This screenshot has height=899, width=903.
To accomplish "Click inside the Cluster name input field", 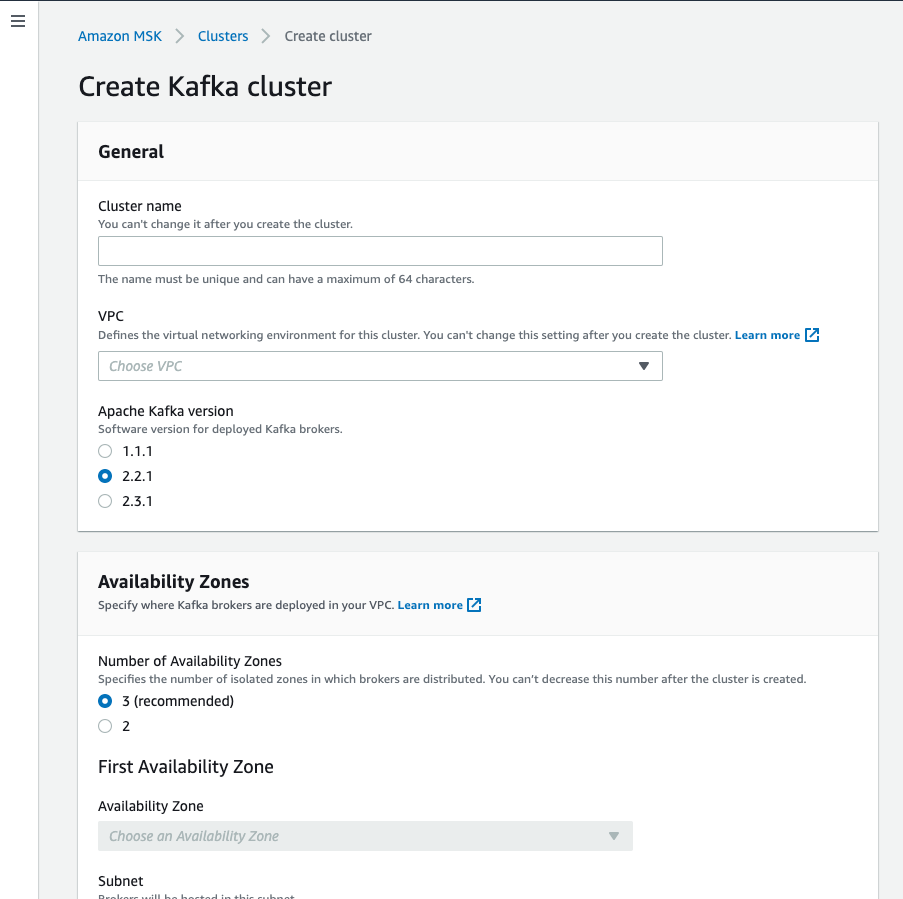I will click(x=380, y=250).
